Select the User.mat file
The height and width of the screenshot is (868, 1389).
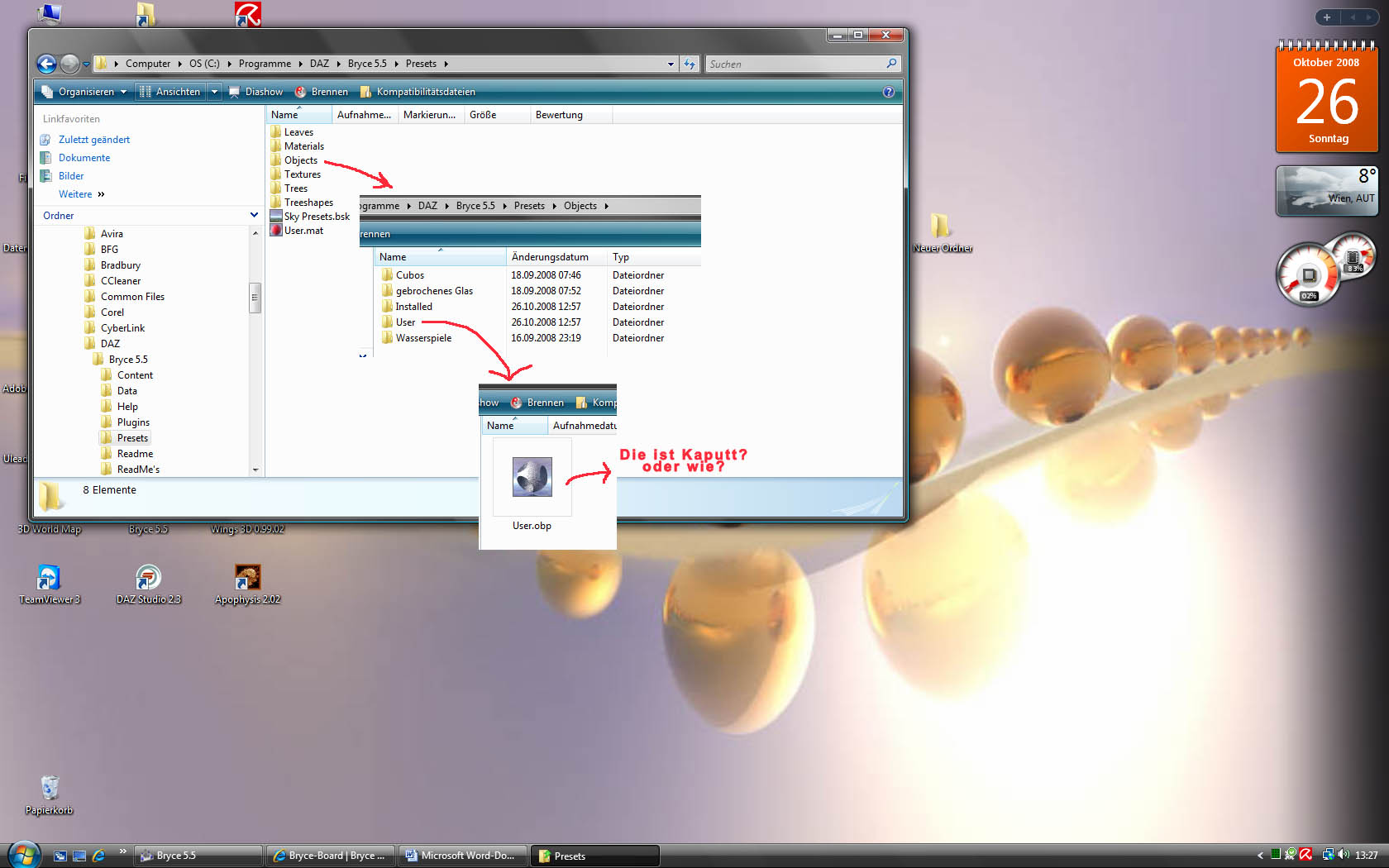coord(297,231)
